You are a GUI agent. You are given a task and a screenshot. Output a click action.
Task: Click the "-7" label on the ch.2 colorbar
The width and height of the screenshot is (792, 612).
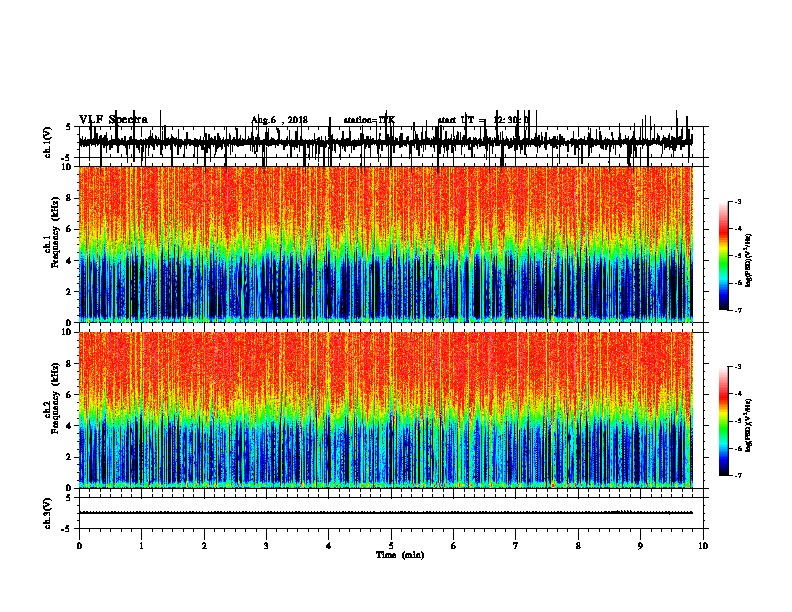point(738,475)
